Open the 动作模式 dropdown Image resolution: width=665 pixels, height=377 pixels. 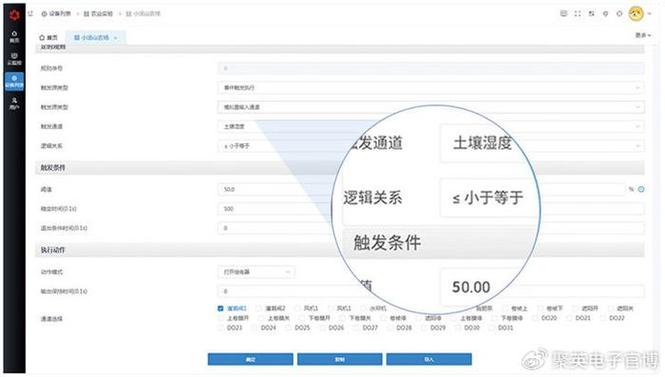point(256,272)
